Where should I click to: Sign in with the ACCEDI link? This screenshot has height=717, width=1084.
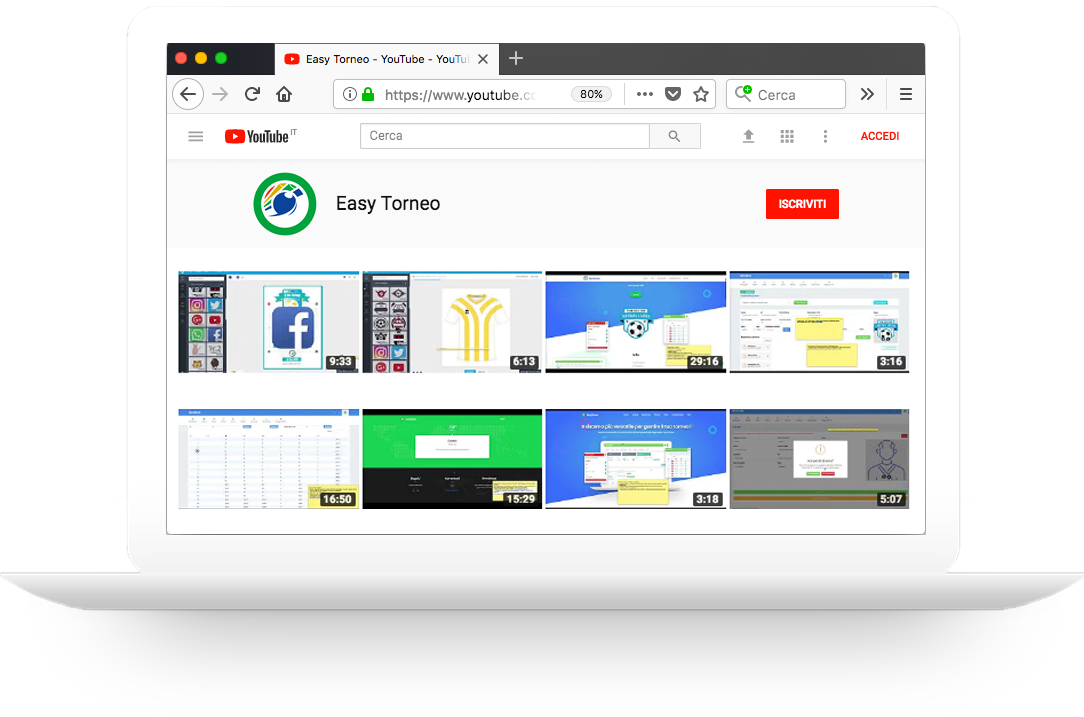point(879,136)
